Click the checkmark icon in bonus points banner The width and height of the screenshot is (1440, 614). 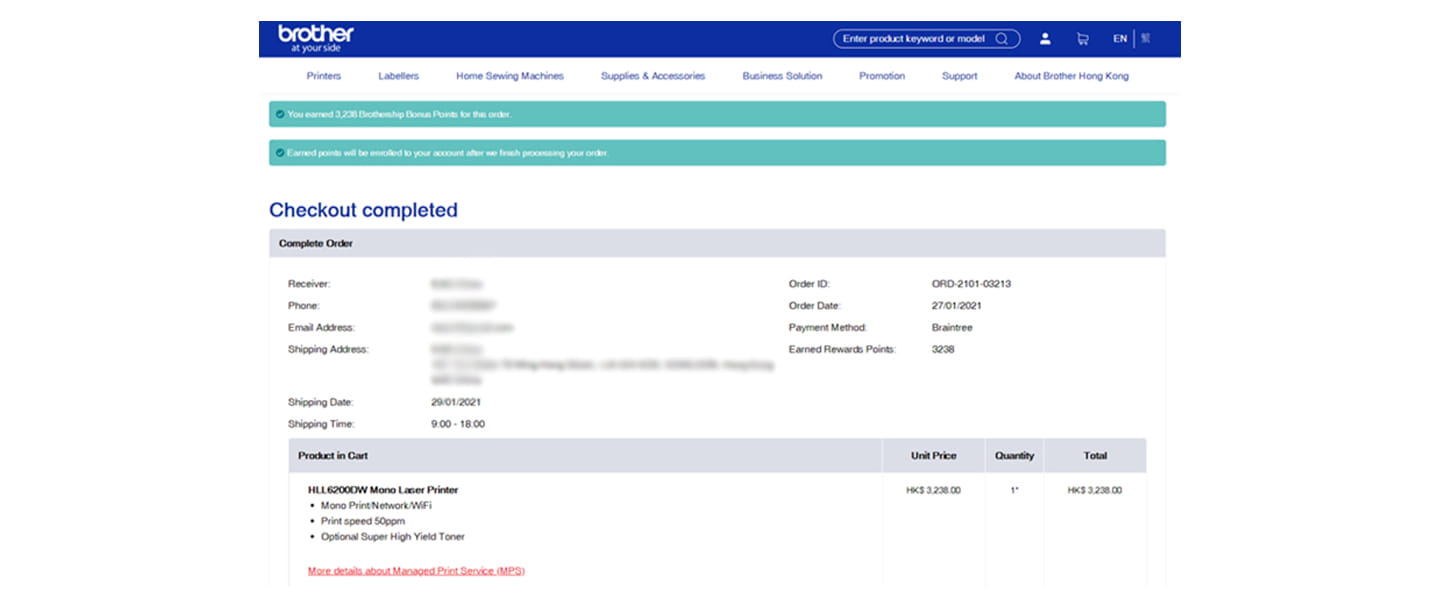tap(280, 114)
